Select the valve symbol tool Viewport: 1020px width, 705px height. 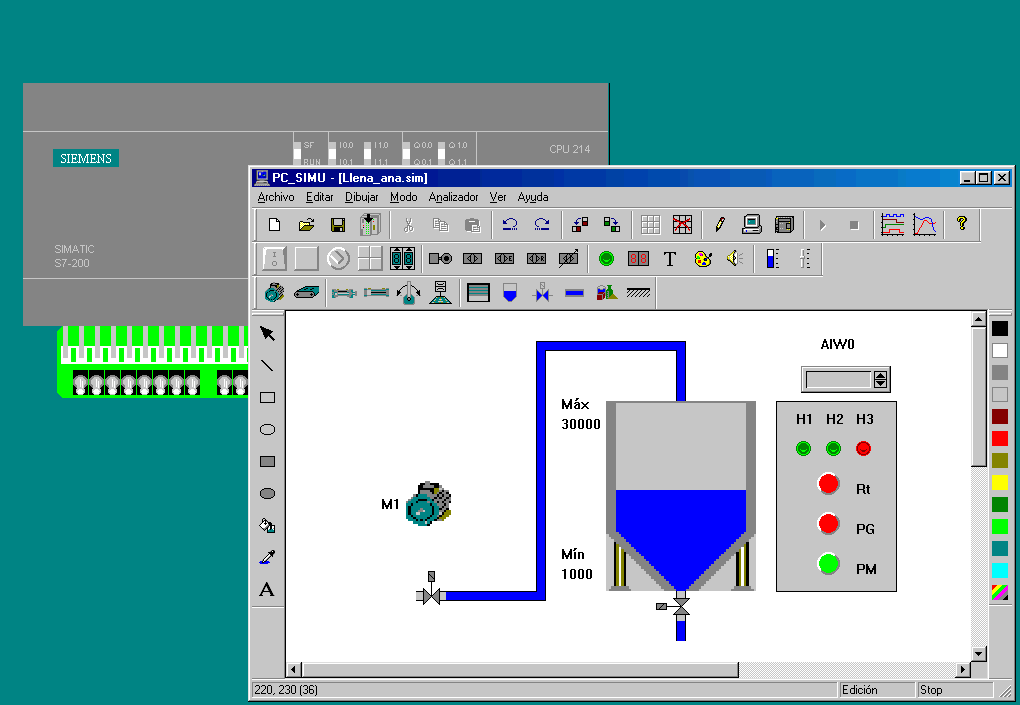(x=540, y=292)
